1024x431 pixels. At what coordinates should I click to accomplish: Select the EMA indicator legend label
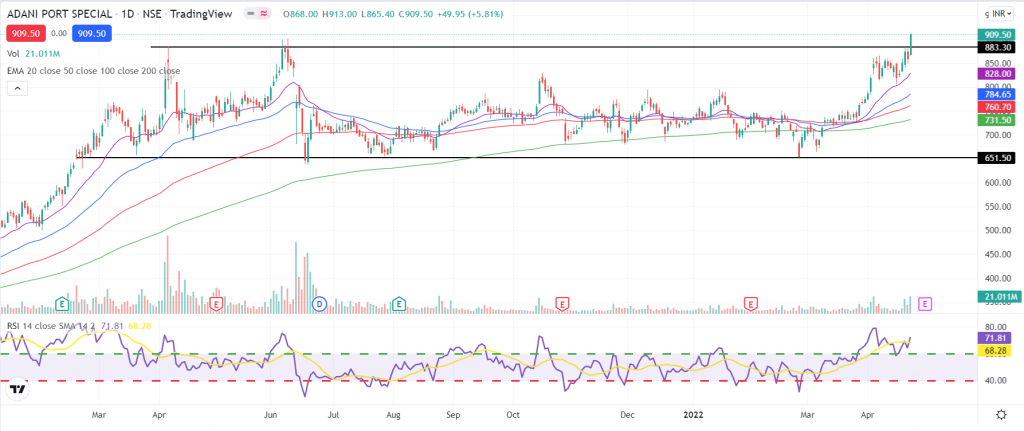(x=92, y=71)
